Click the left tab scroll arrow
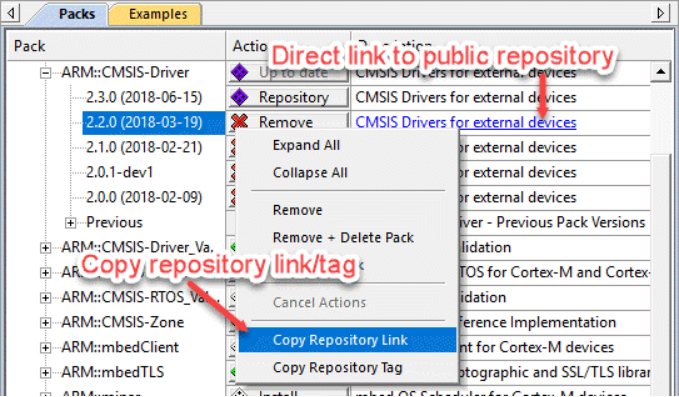This screenshot has height=397, width=679. click(11, 13)
